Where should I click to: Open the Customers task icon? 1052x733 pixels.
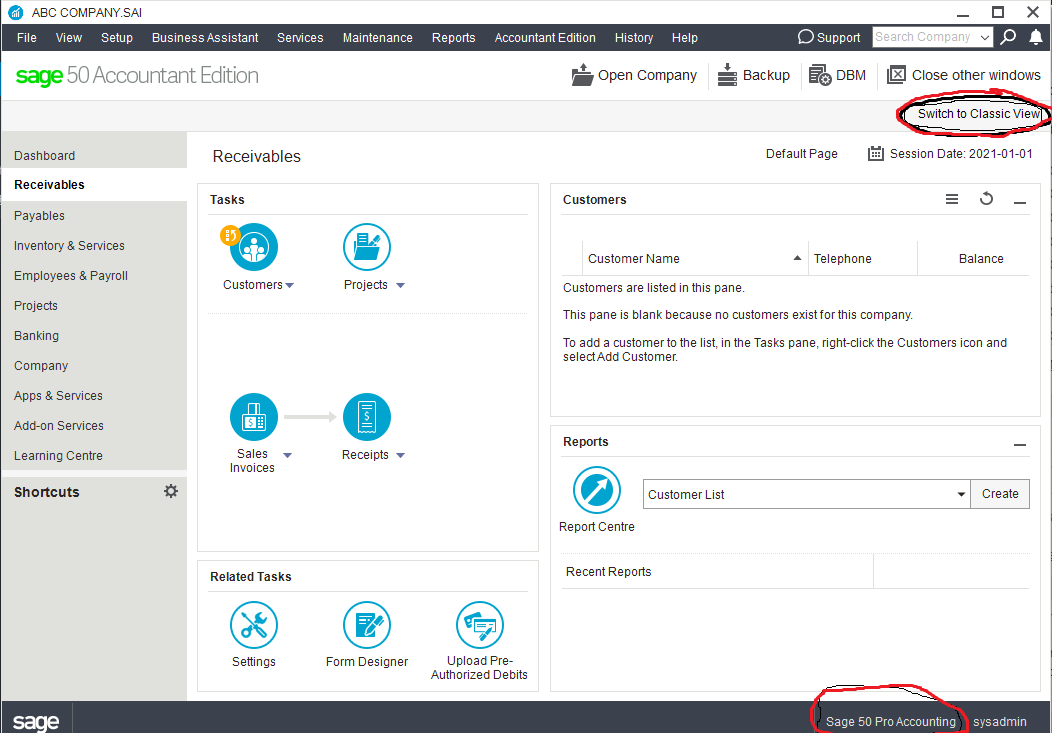[x=254, y=247]
